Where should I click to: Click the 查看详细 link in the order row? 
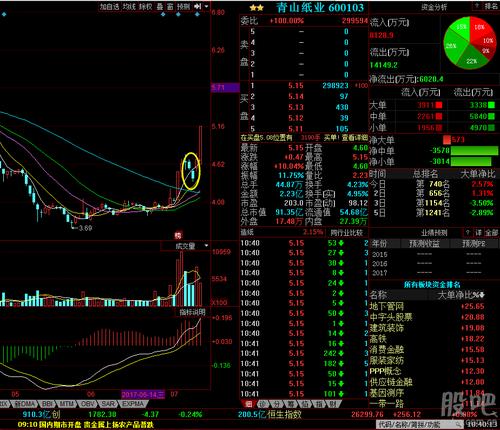(355, 137)
